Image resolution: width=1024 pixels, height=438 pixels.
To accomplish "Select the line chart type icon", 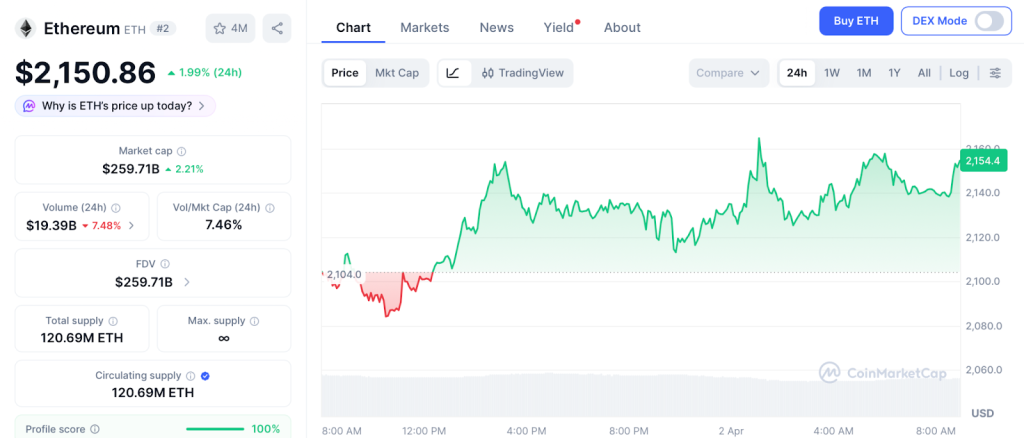I will [x=453, y=73].
